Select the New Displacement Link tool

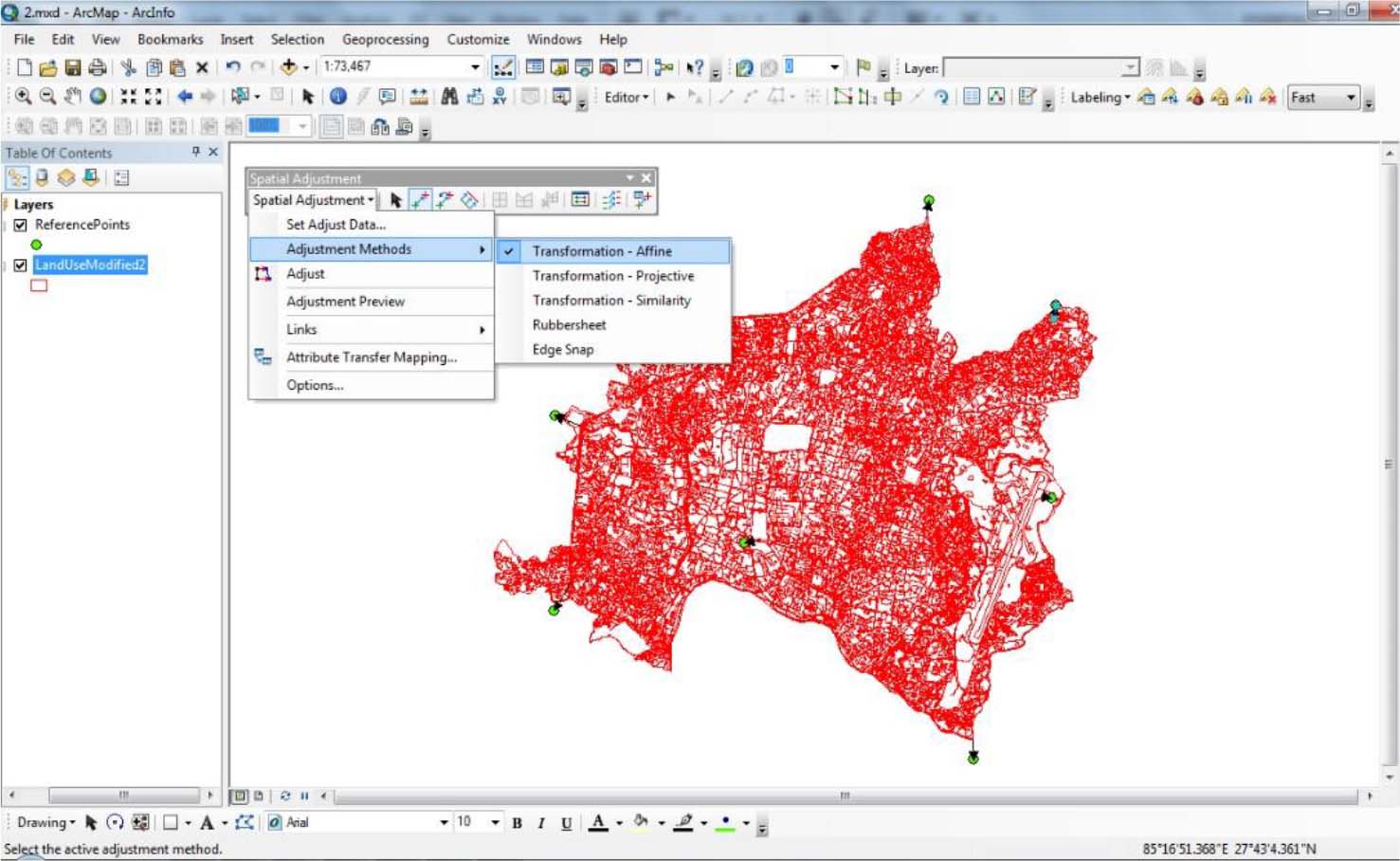(420, 200)
